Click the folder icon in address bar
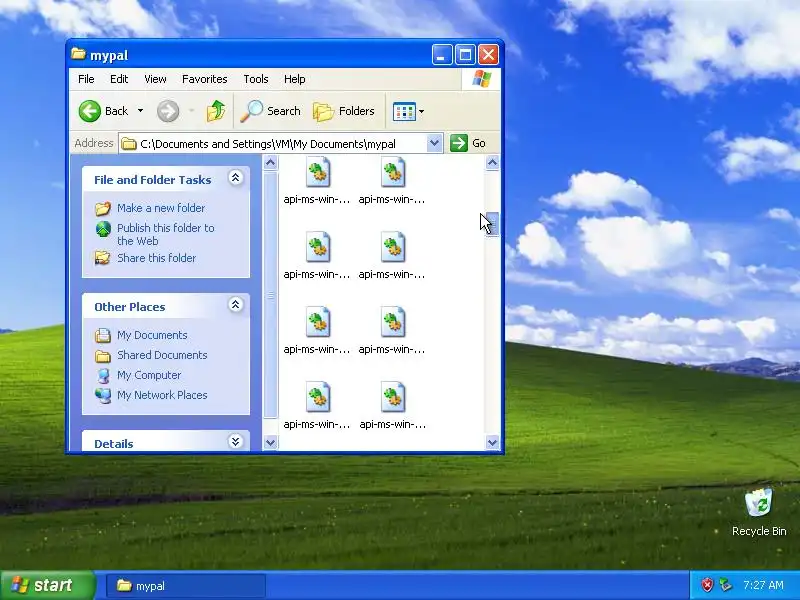800x600 pixels. click(129, 144)
